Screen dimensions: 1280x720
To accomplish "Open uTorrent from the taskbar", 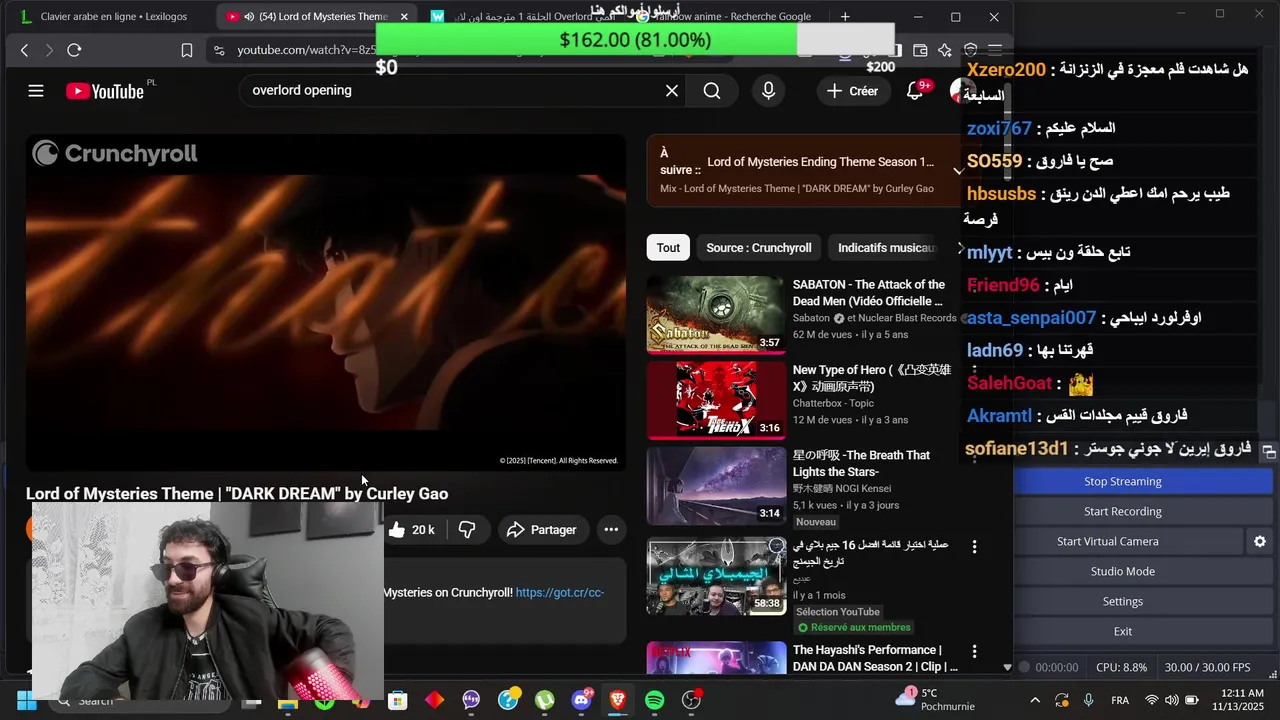I will click(545, 700).
